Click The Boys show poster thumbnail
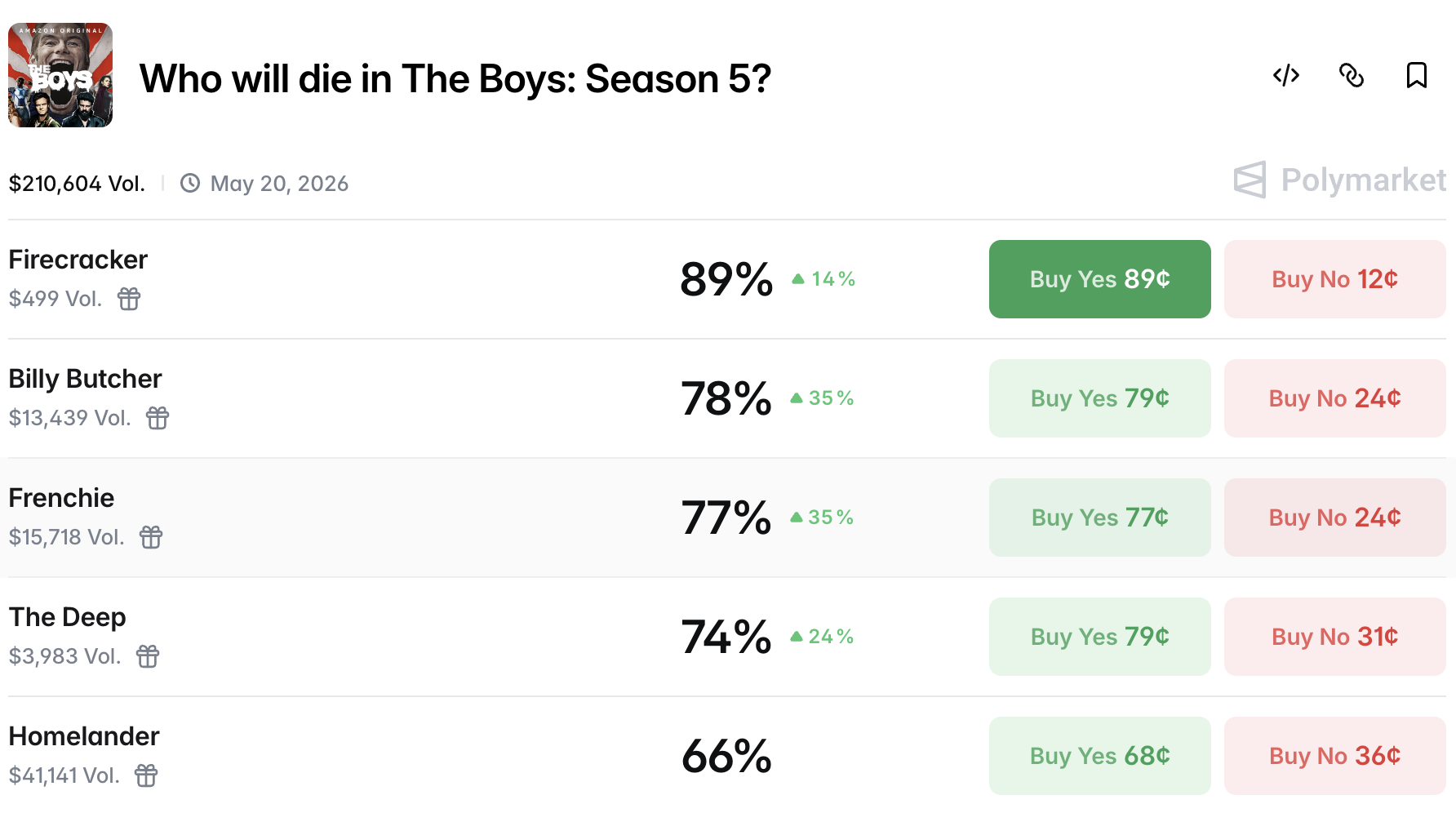1456x813 pixels. pos(60,76)
